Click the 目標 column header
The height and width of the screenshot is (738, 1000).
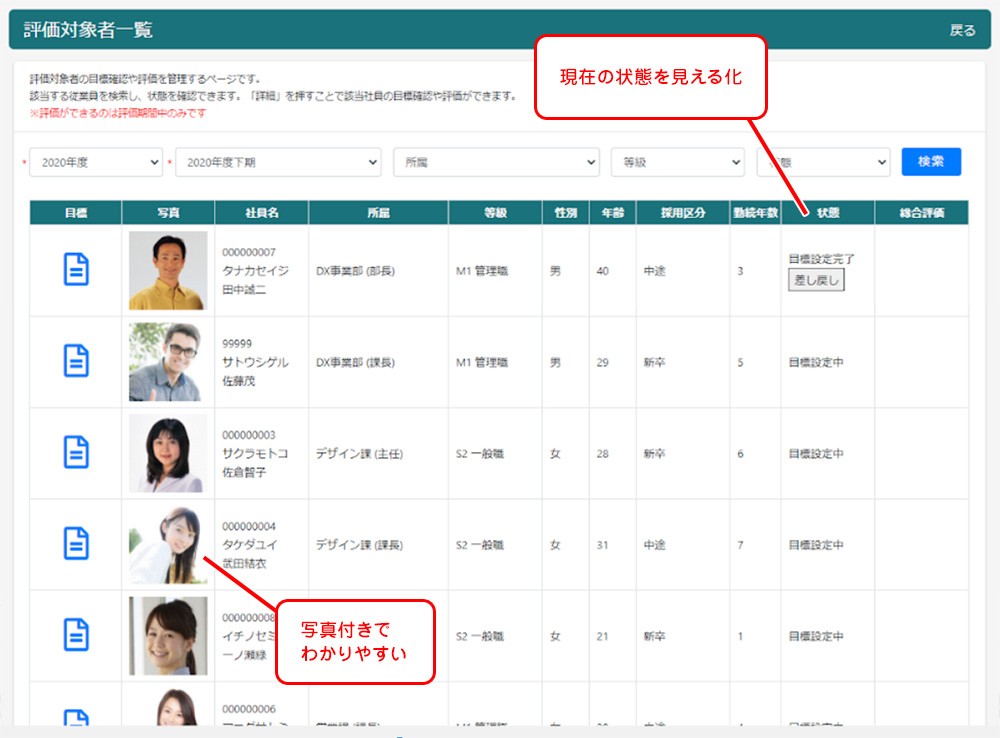click(x=76, y=213)
